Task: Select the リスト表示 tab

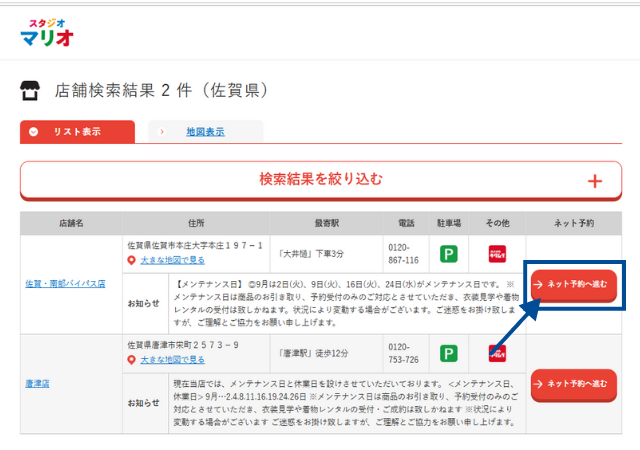Action: tap(77, 132)
